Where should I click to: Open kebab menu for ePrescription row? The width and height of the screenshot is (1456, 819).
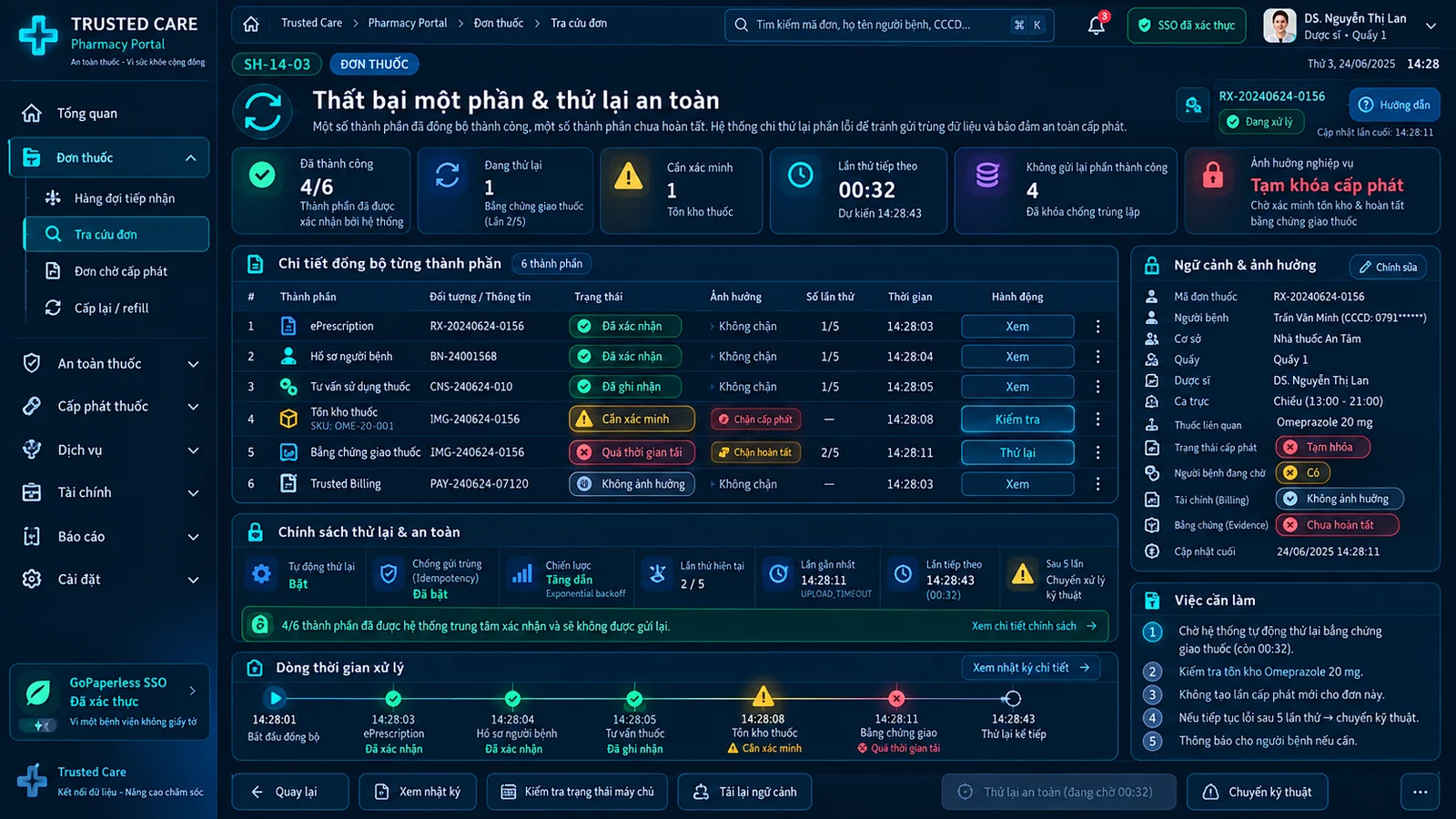[x=1097, y=326]
